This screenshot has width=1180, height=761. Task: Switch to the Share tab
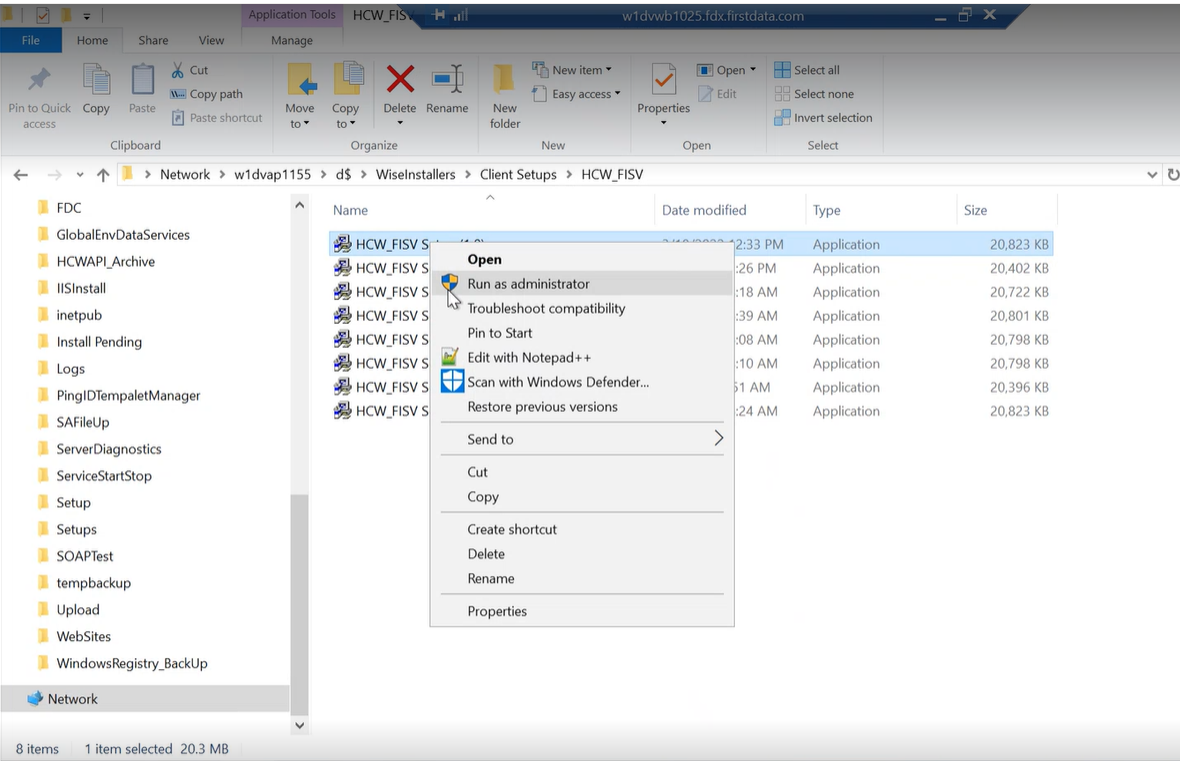[153, 40]
